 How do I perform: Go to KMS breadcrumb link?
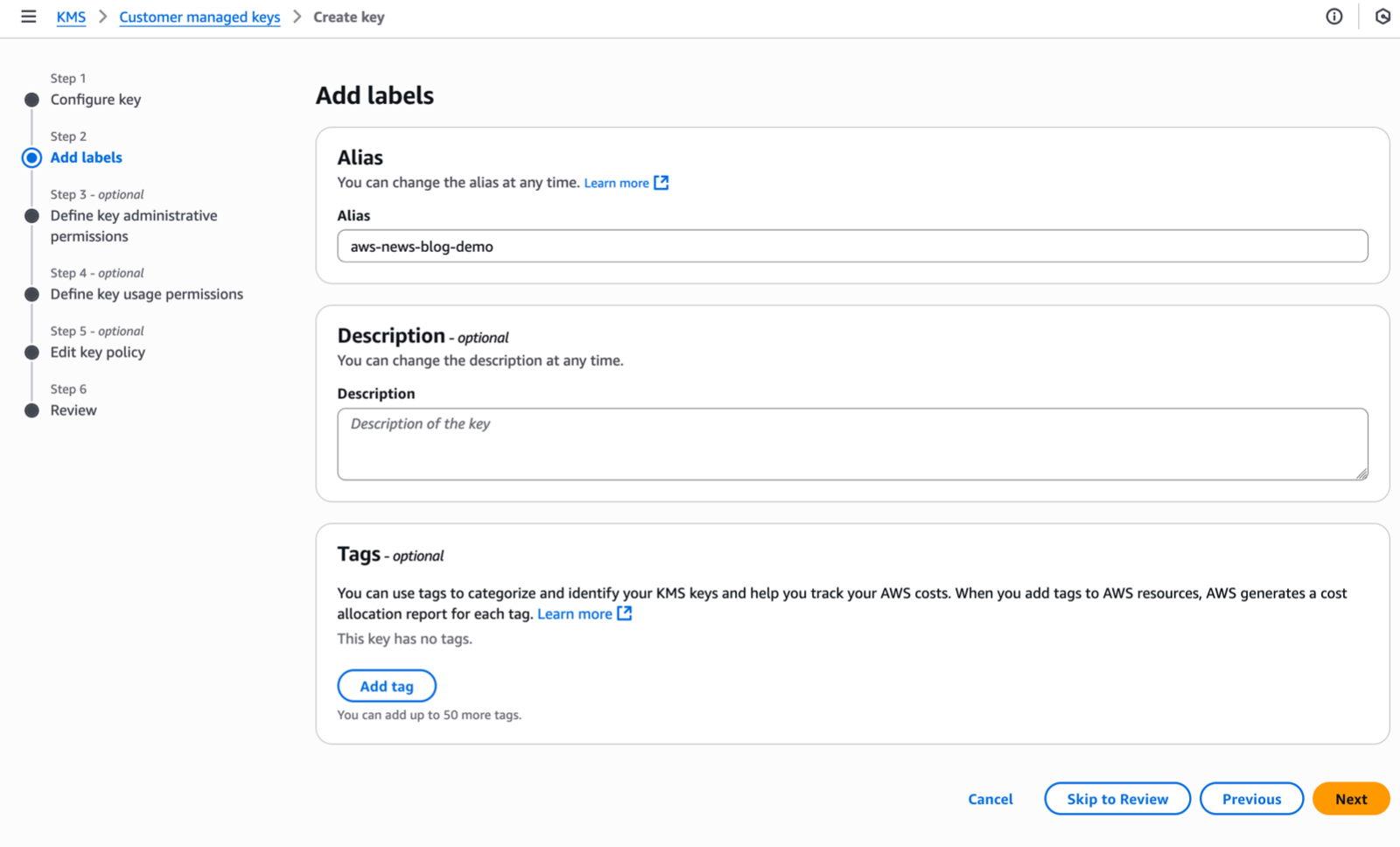[71, 17]
